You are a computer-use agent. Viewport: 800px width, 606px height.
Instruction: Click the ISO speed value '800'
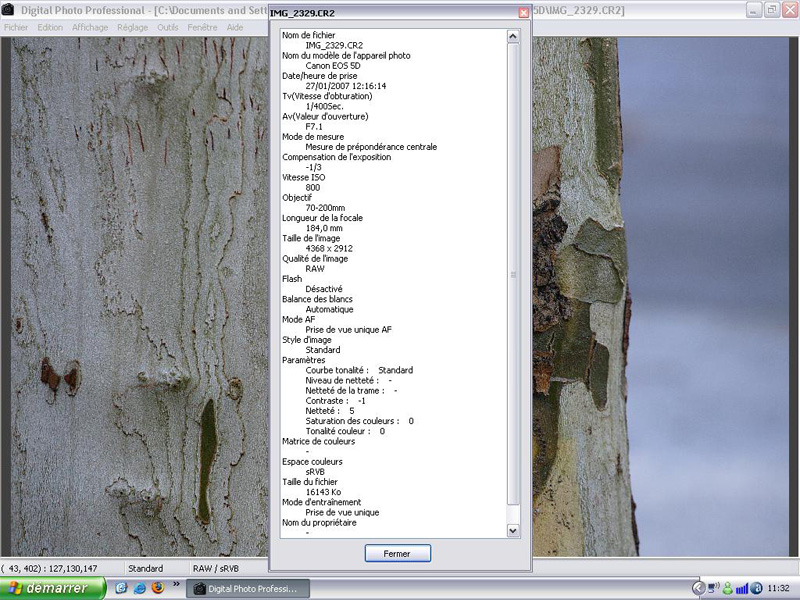[x=313, y=188]
